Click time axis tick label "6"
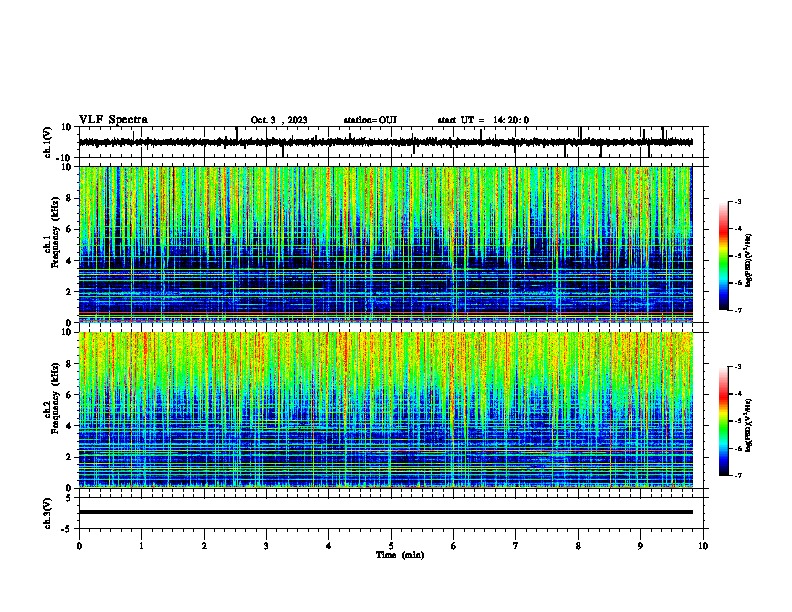The image size is (792, 612). (454, 546)
